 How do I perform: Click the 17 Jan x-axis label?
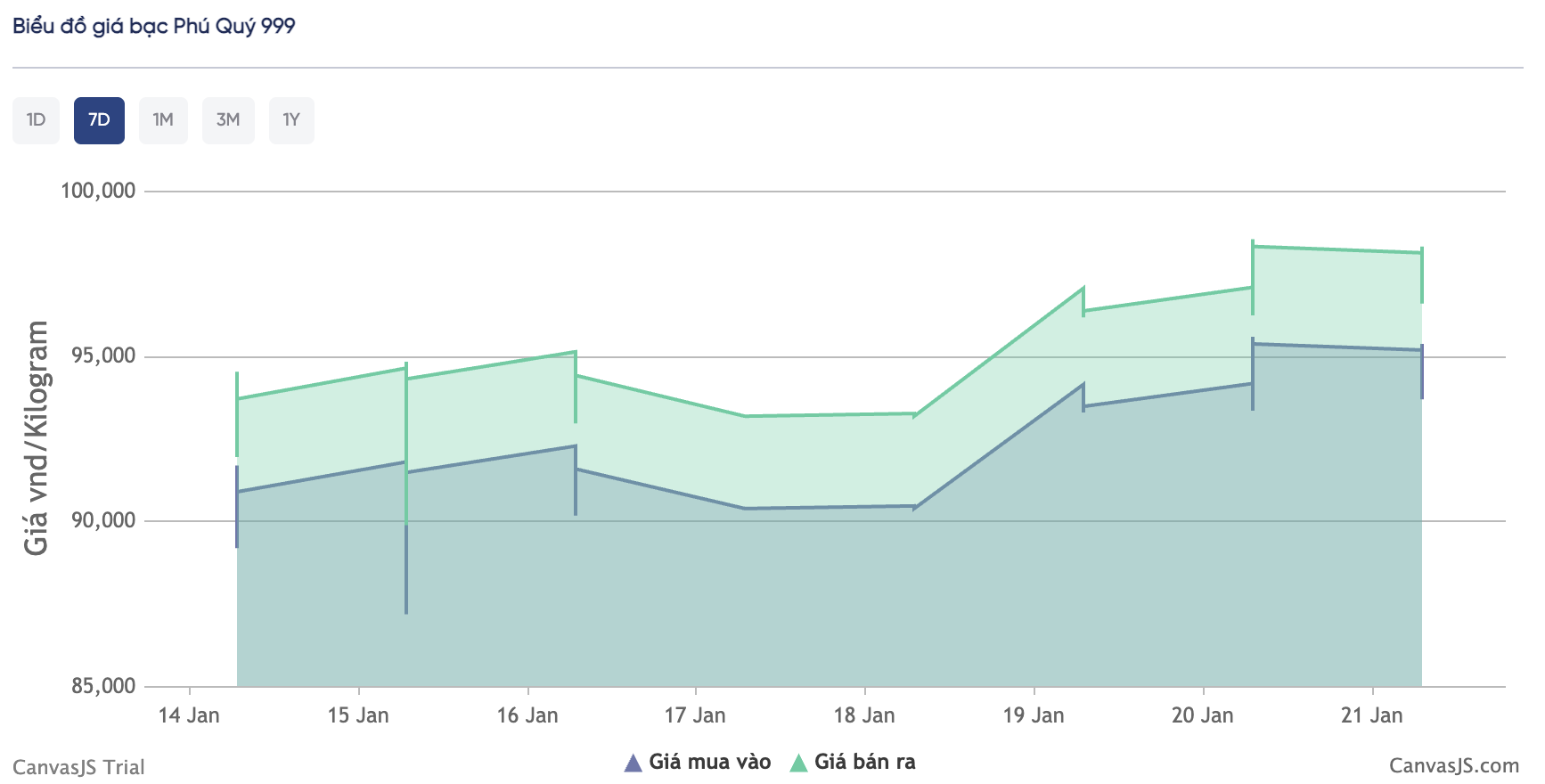tap(695, 715)
